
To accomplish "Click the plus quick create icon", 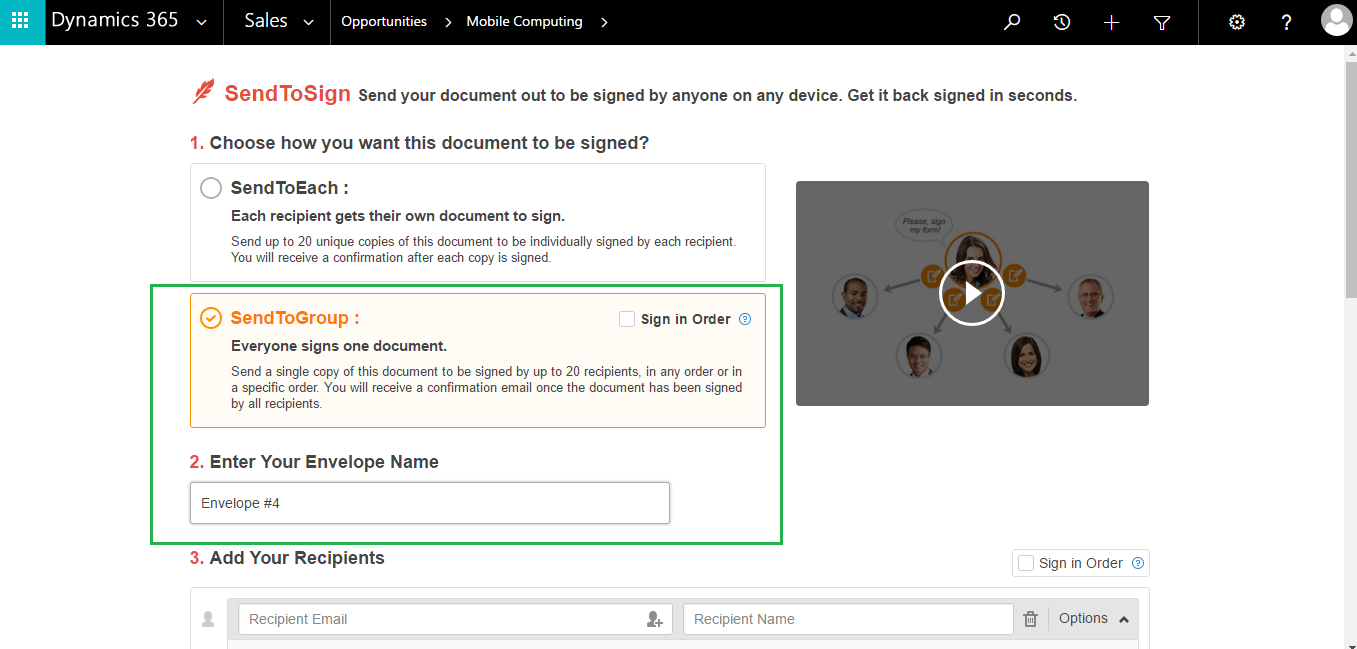I will point(1111,22).
